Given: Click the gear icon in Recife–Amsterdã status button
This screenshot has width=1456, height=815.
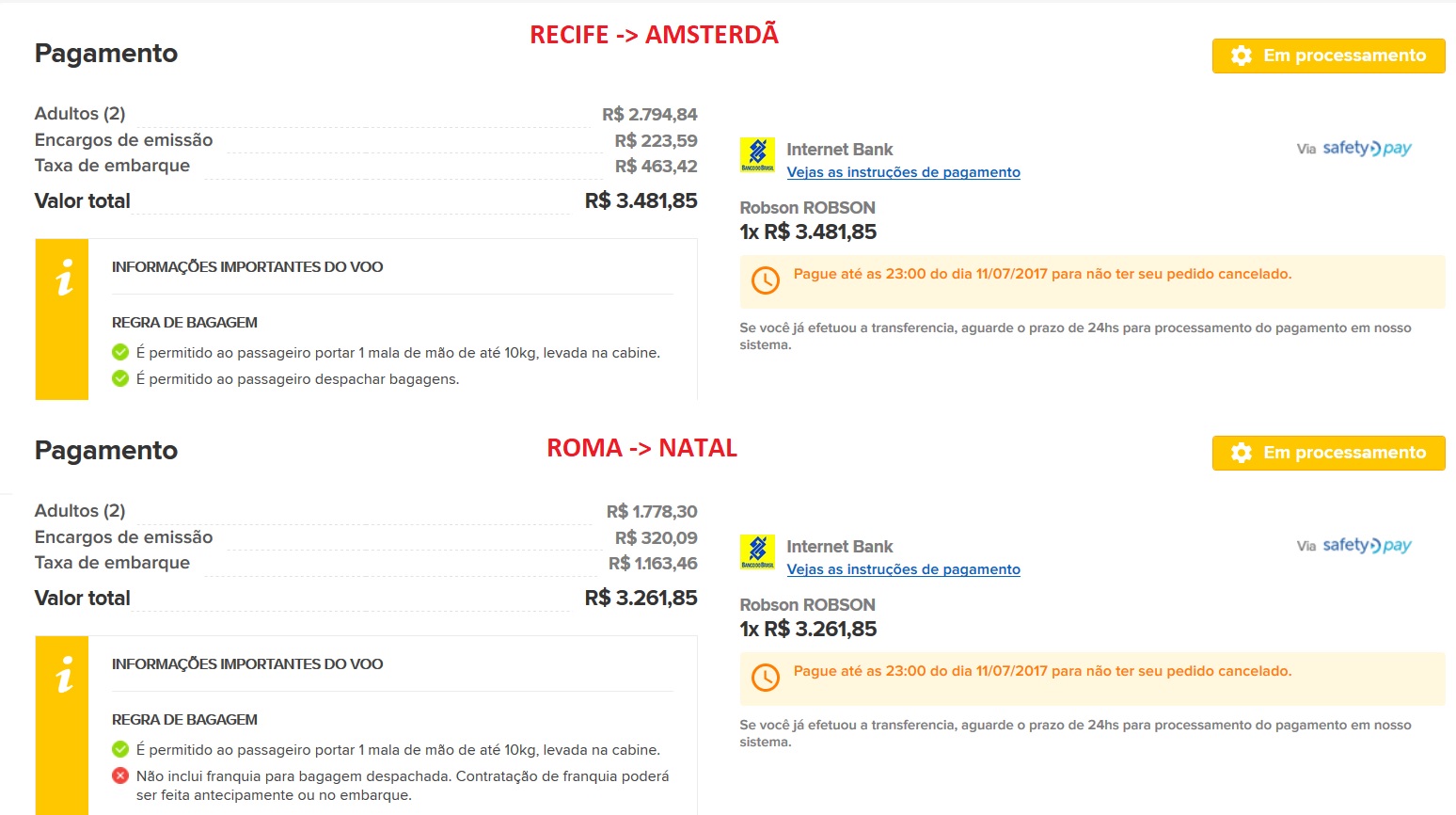Looking at the screenshot, I should click(1242, 56).
